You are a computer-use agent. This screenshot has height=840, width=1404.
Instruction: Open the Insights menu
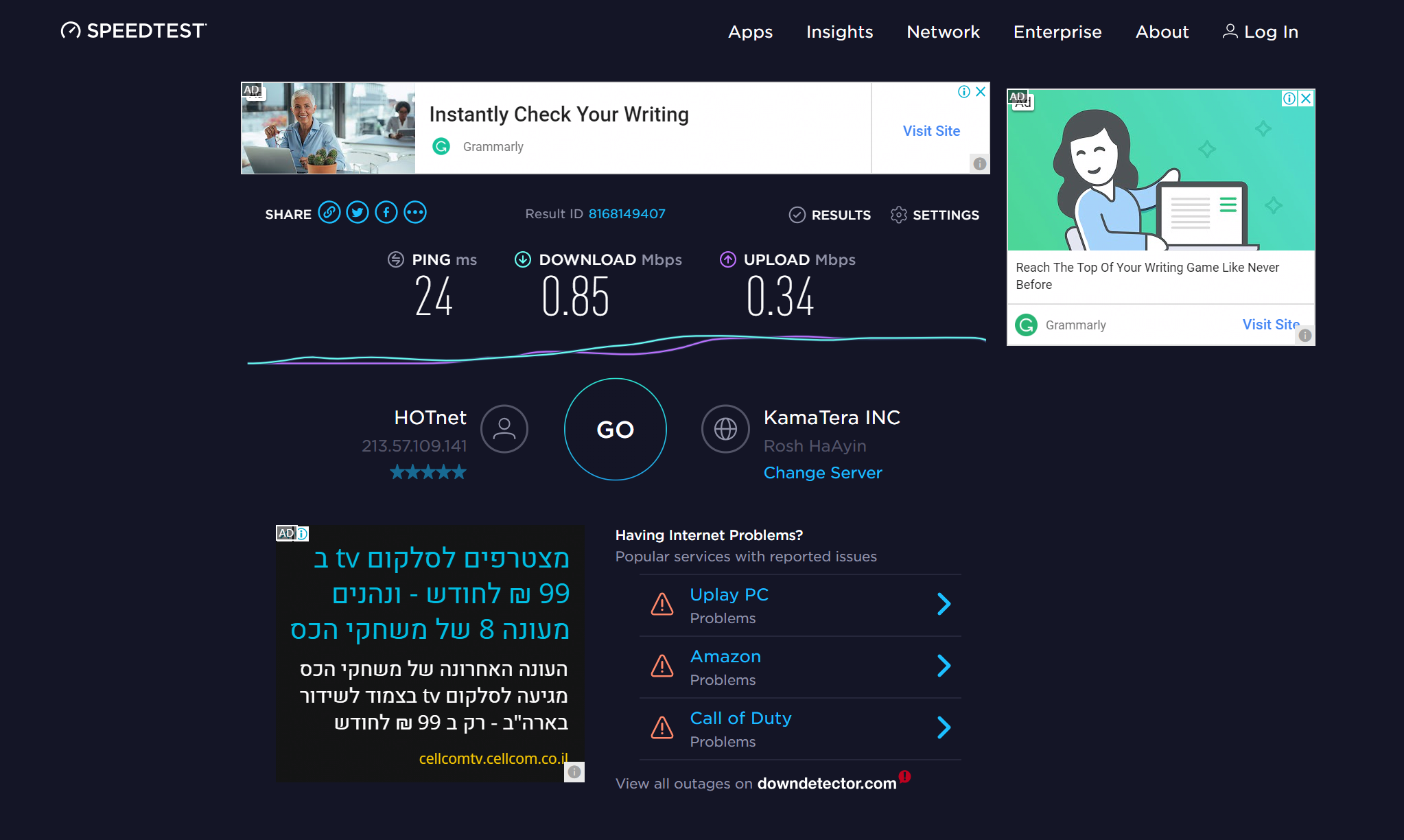(x=839, y=32)
